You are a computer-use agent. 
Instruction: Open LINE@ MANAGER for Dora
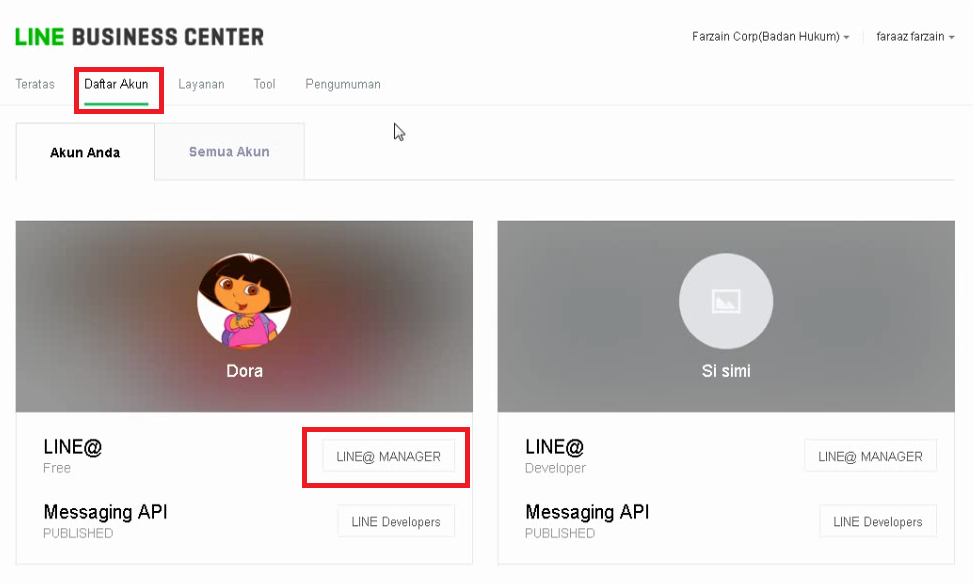click(388, 457)
